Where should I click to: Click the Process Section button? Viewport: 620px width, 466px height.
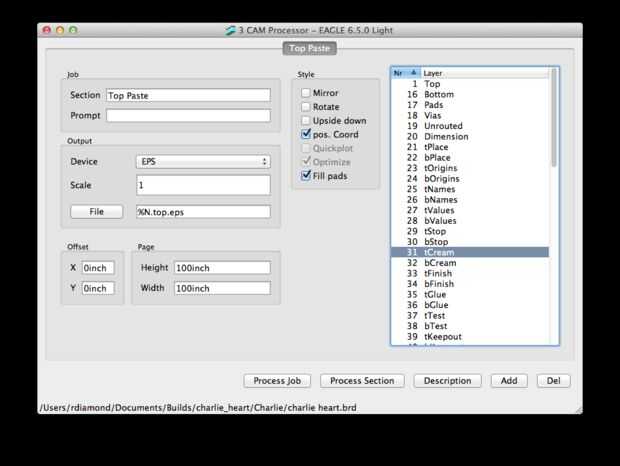click(362, 381)
